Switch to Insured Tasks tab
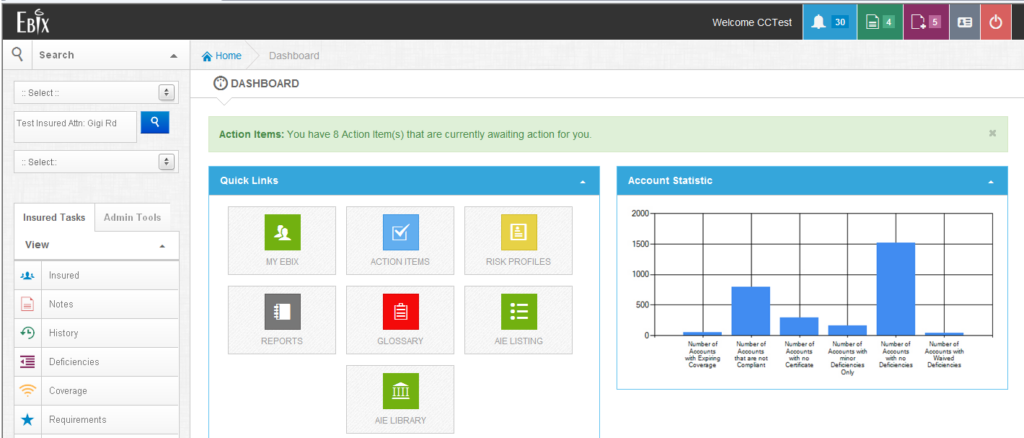The image size is (1024, 438). [54, 217]
